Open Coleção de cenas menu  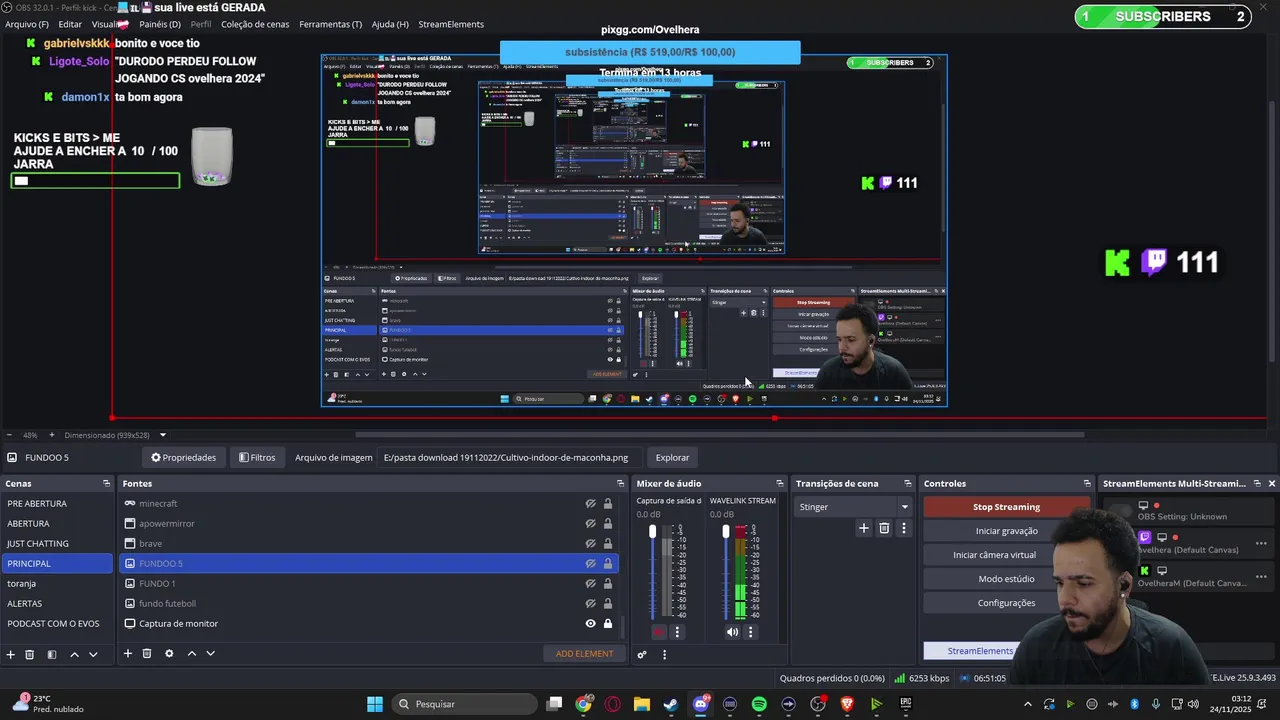click(256, 24)
